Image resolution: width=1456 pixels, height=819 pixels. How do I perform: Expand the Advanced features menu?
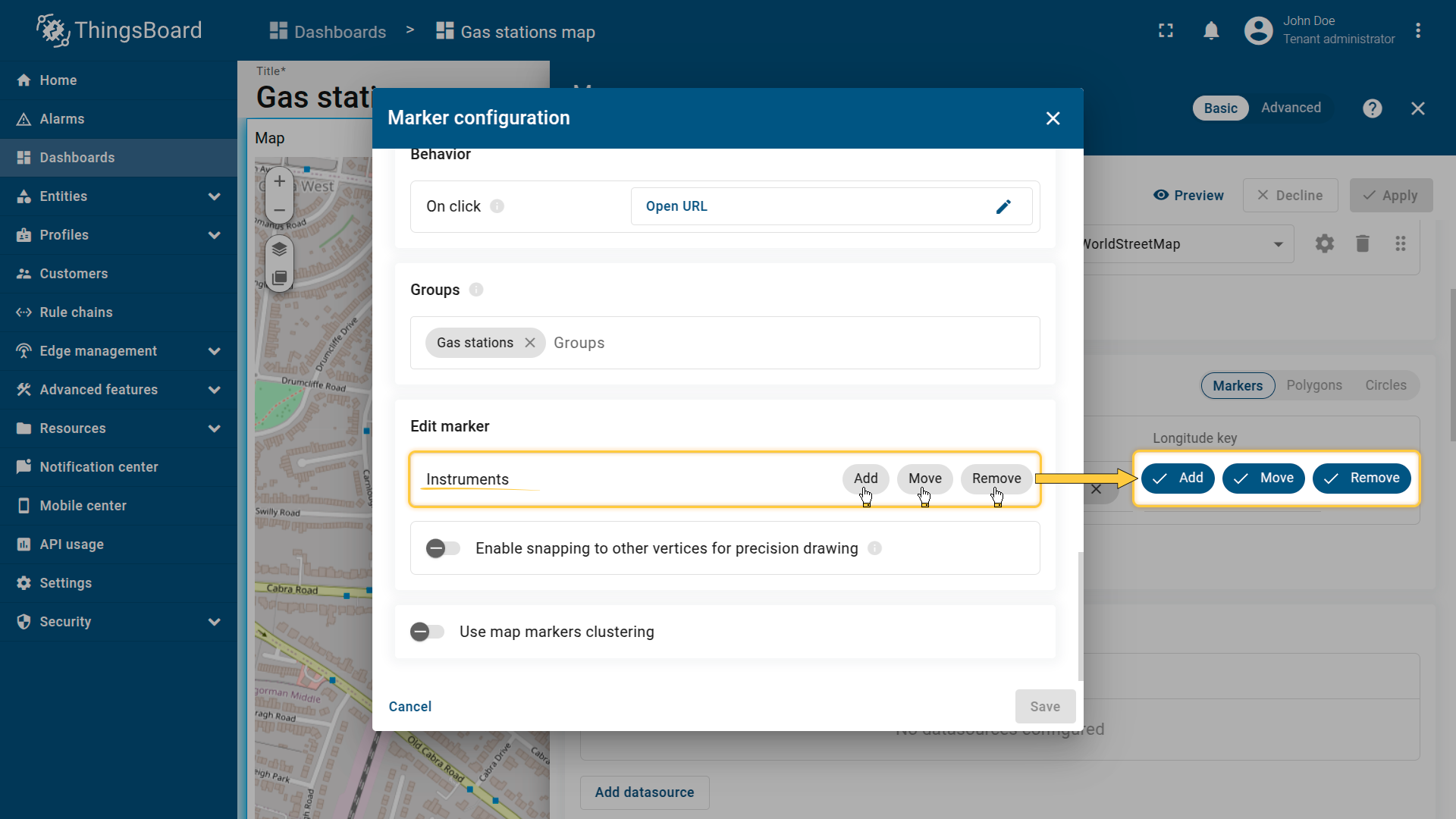point(214,390)
